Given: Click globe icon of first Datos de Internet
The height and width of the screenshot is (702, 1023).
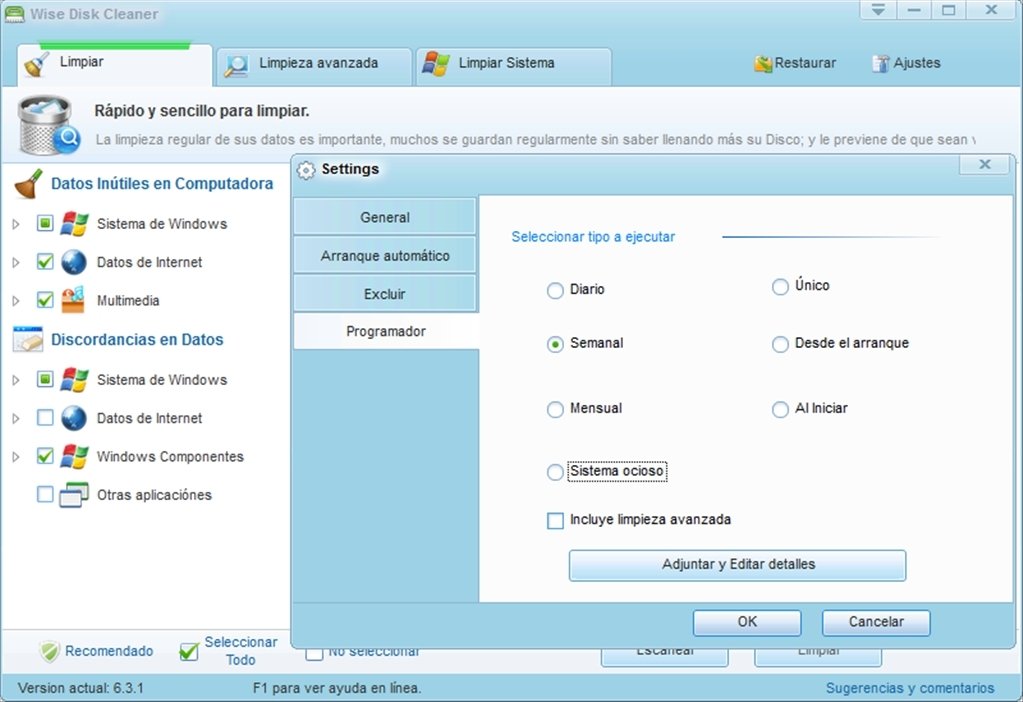Looking at the screenshot, I should pyautogui.click(x=74, y=262).
